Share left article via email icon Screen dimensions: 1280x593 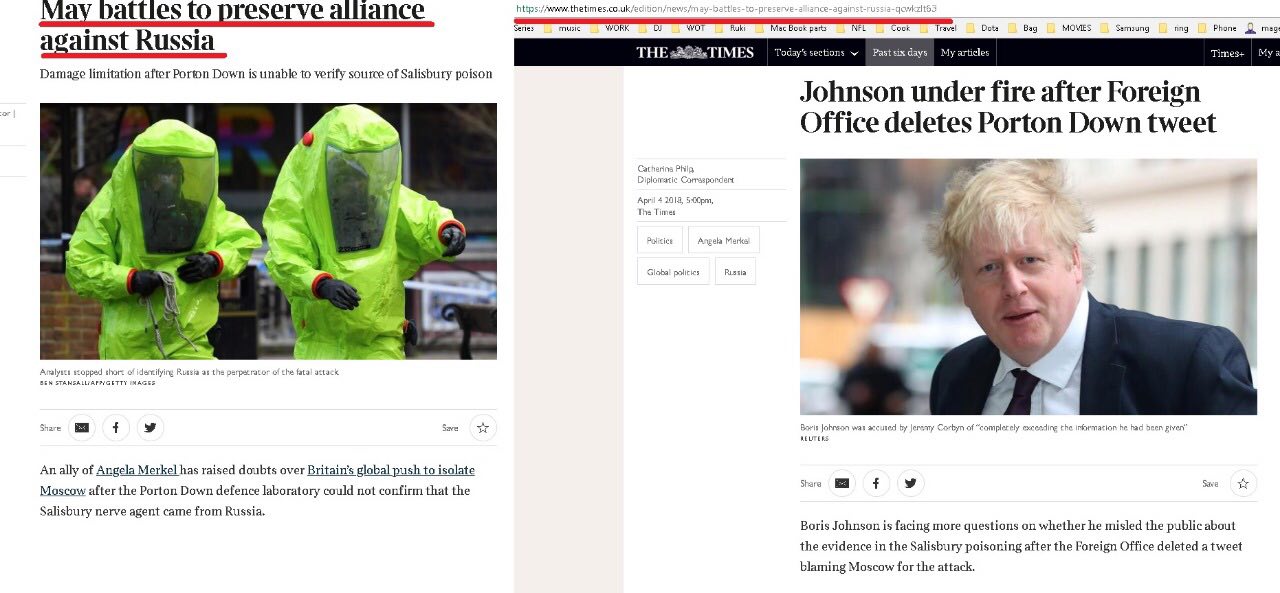(x=82, y=428)
